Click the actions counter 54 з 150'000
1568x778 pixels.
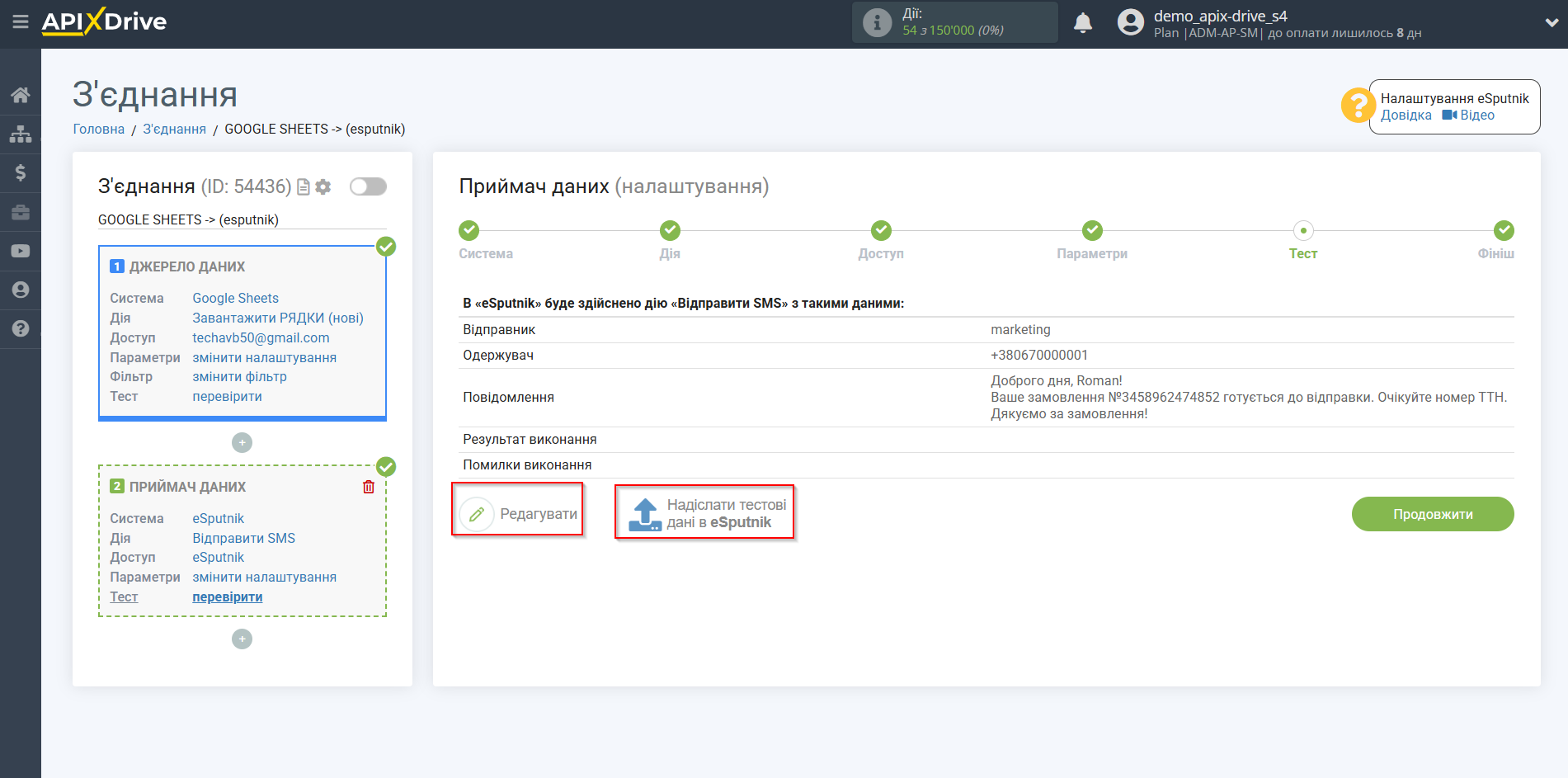pyautogui.click(x=953, y=30)
